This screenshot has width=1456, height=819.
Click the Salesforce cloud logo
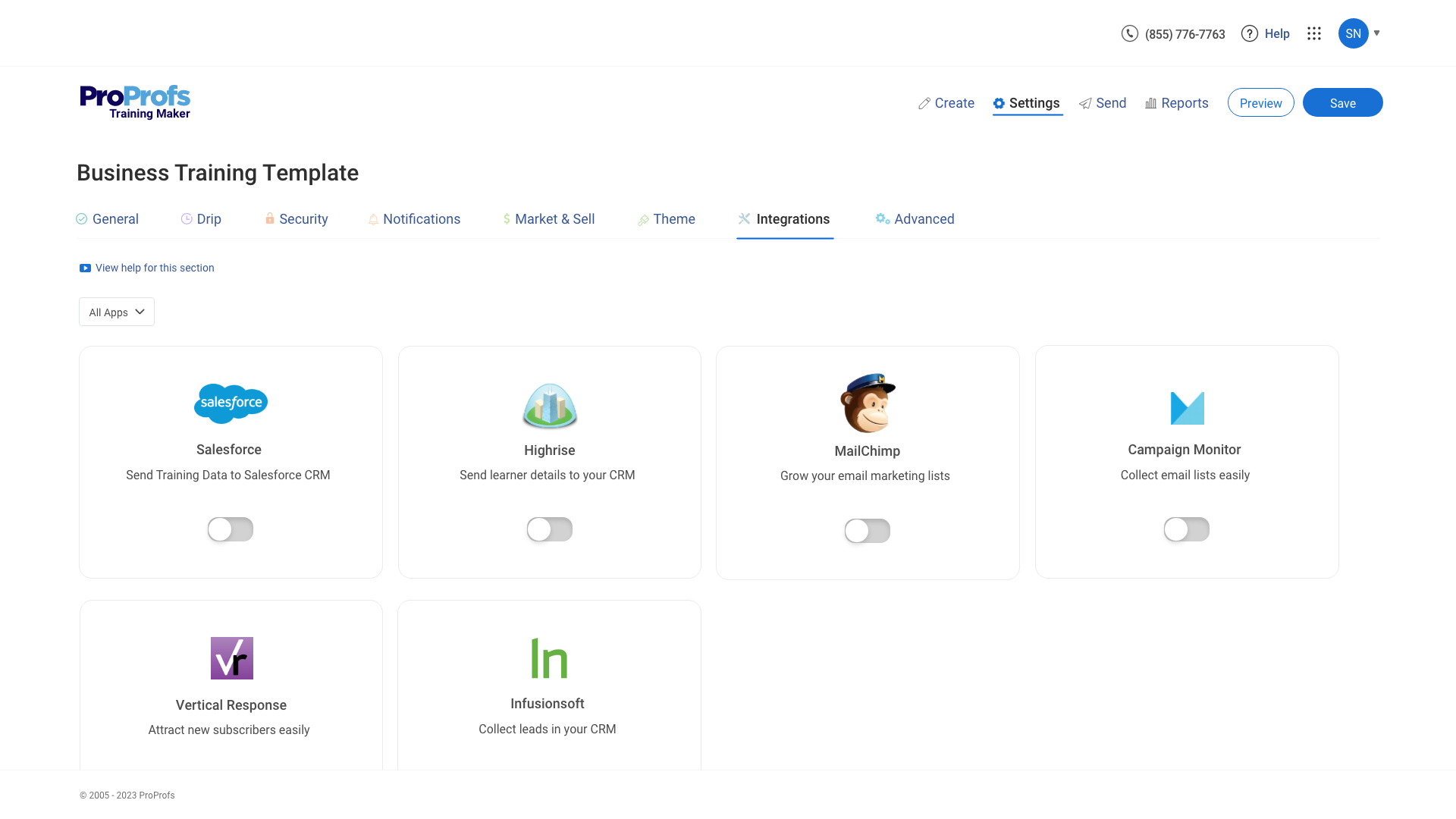231,403
